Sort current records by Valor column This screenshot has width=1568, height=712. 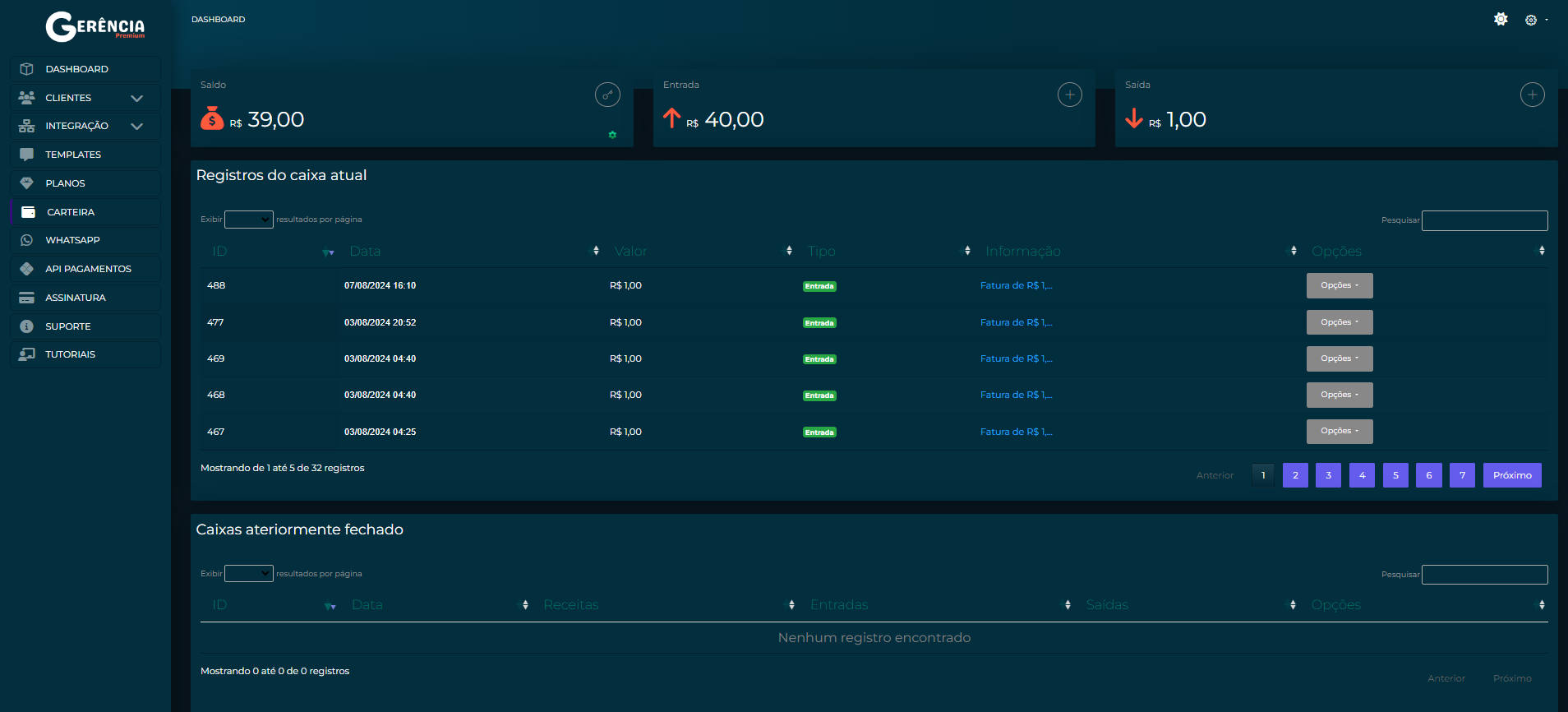coord(630,251)
